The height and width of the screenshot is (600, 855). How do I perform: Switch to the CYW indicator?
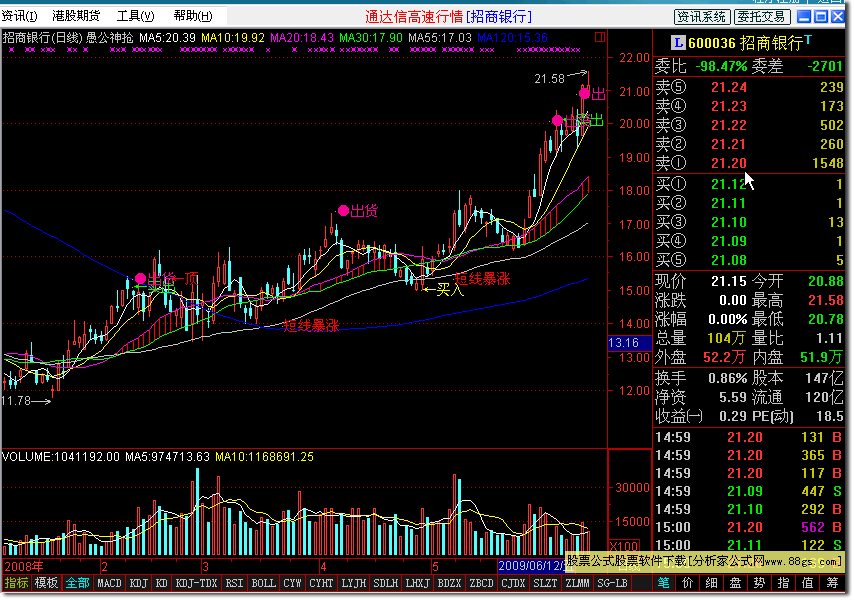coord(292,583)
